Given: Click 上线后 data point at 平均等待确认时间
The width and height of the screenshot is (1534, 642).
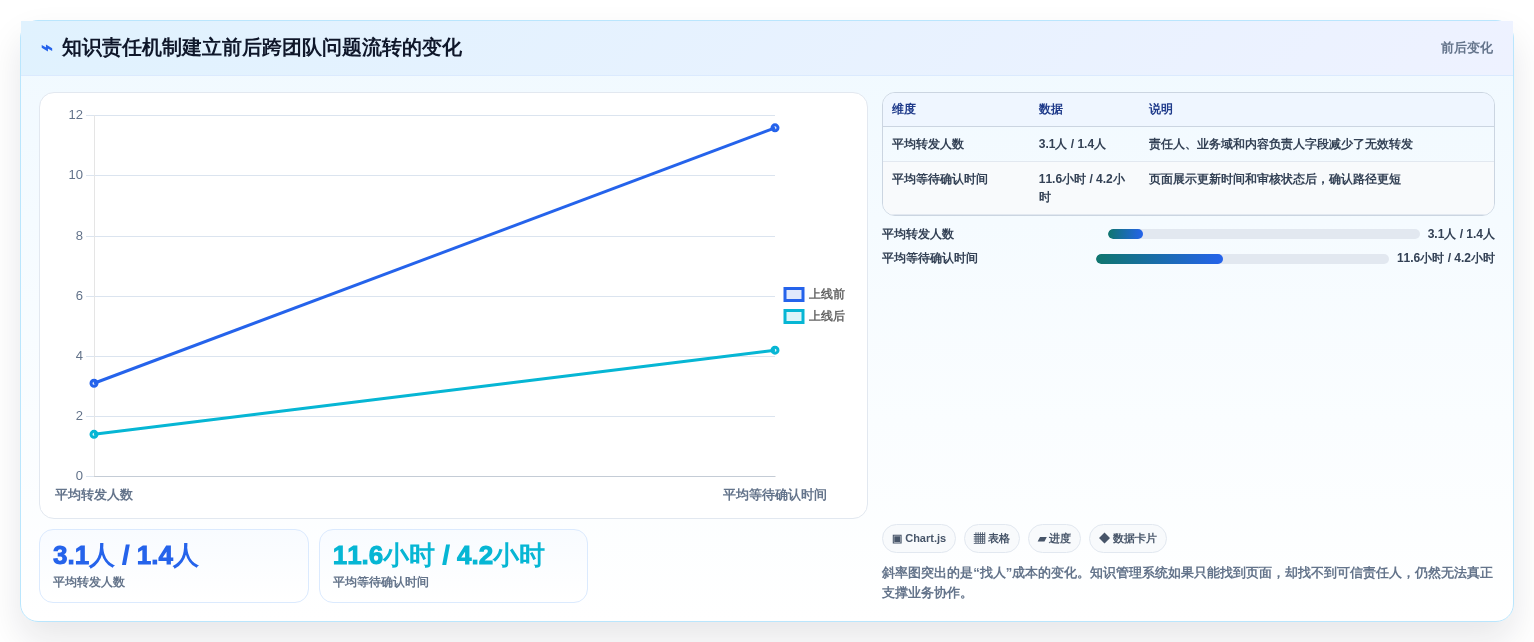Looking at the screenshot, I should pos(775,350).
